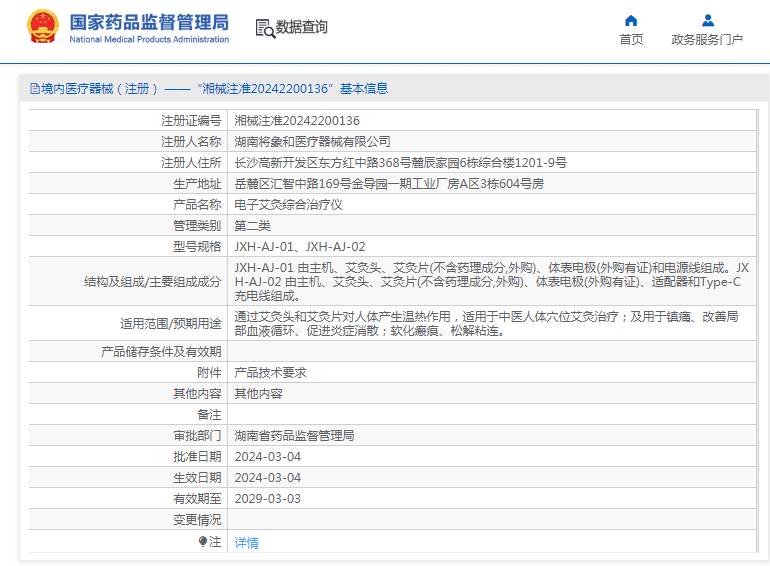Go to 首页 via house icon

click(x=631, y=20)
